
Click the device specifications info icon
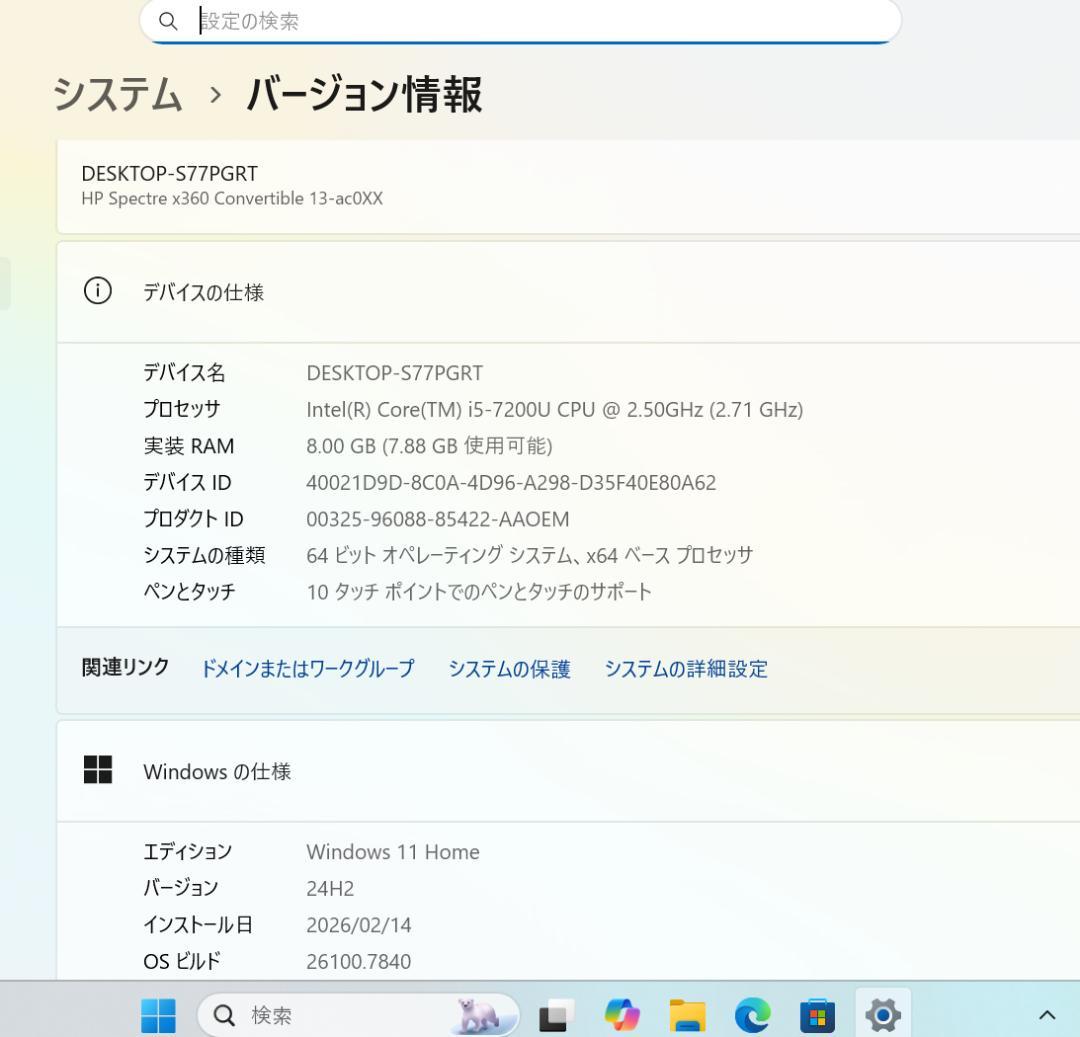tap(96, 291)
